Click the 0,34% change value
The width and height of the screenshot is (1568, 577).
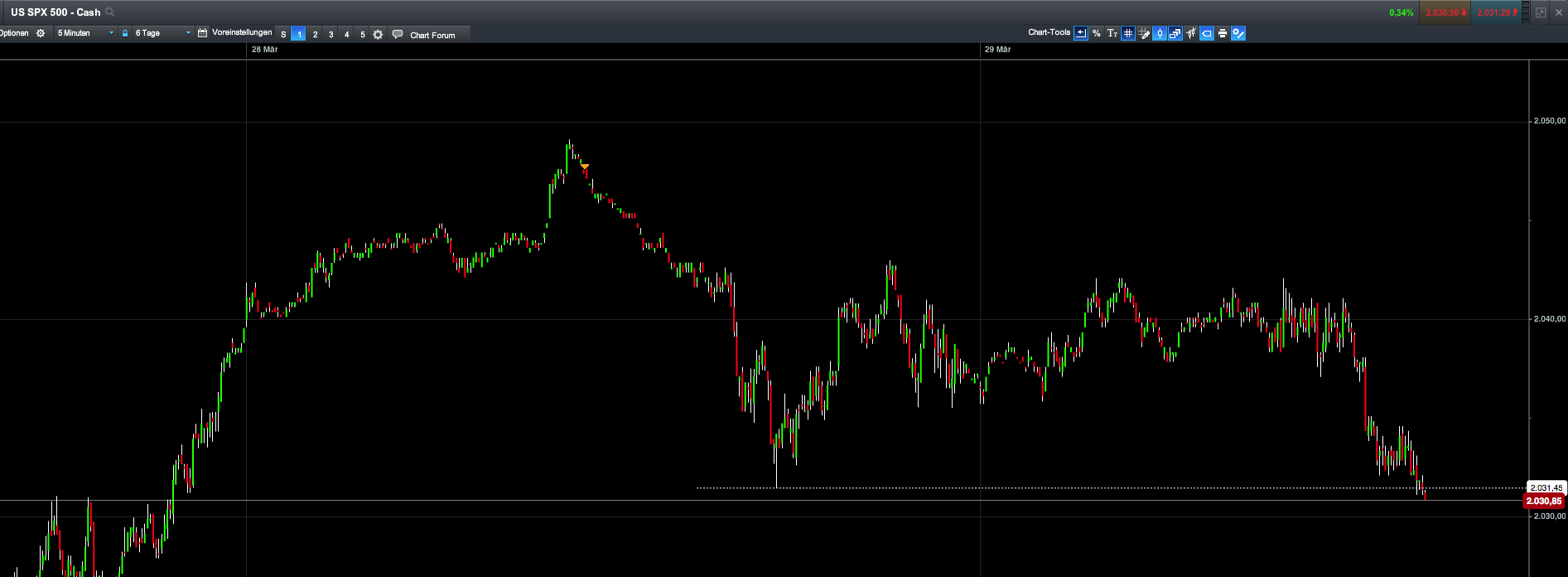1402,12
